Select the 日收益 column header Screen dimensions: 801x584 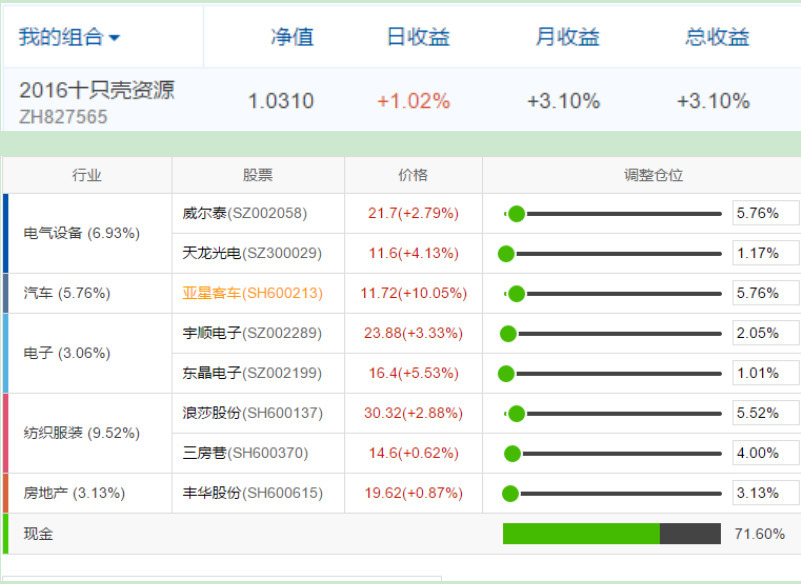(x=418, y=37)
